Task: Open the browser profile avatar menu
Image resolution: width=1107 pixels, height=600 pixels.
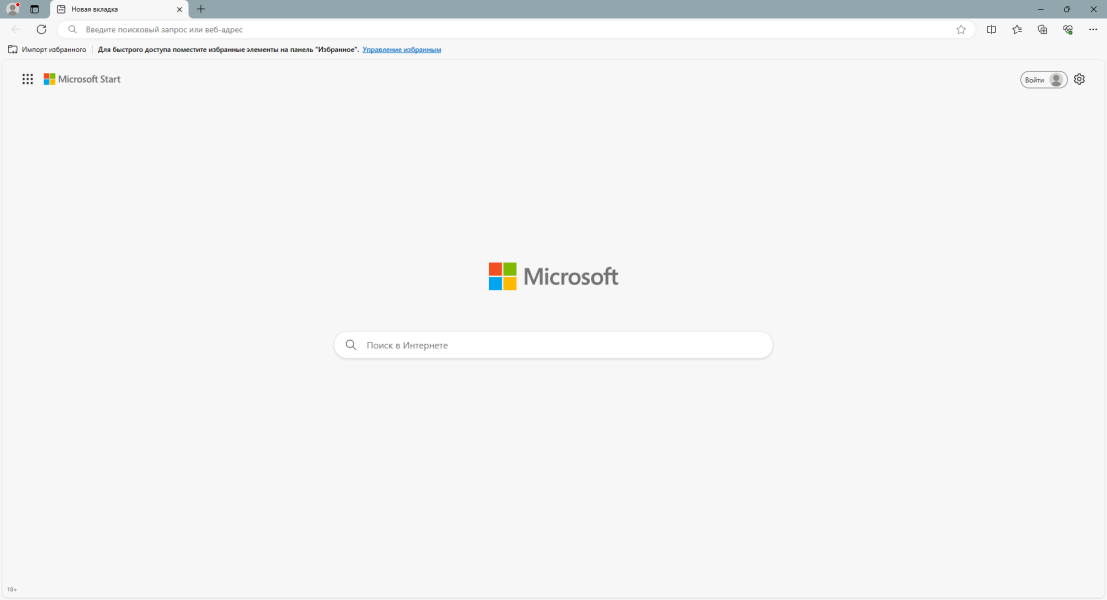Action: pos(13,9)
